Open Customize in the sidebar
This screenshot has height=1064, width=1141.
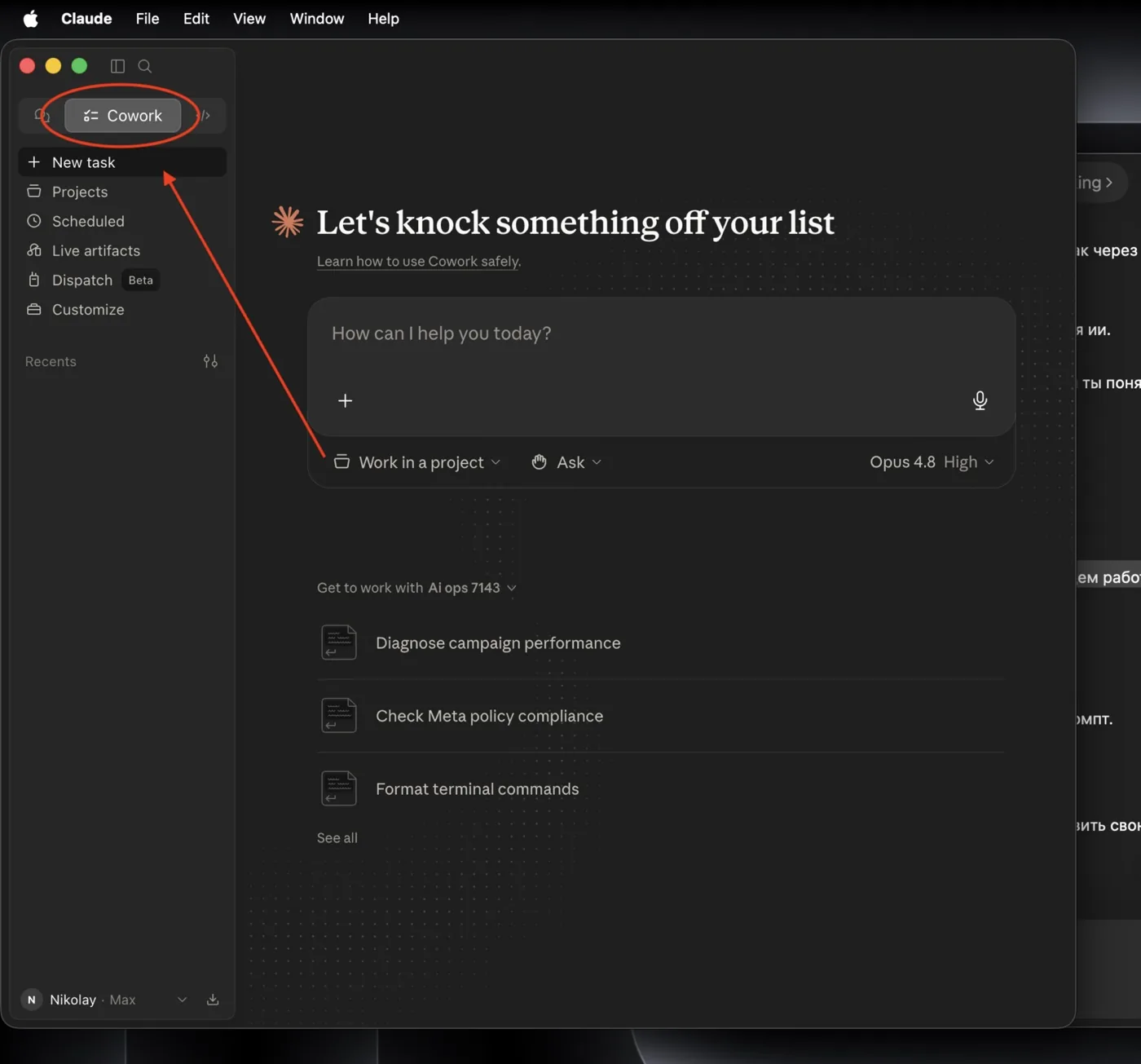pos(122,309)
